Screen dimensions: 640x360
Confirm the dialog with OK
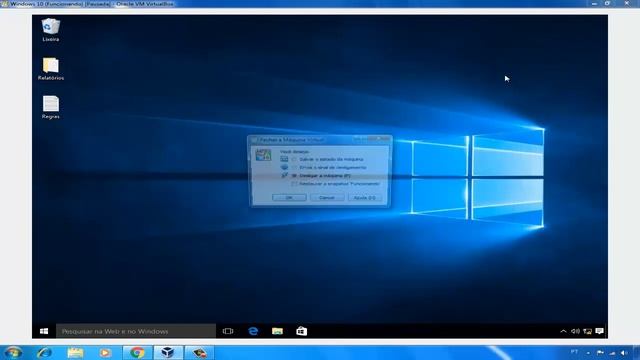pyautogui.click(x=289, y=198)
